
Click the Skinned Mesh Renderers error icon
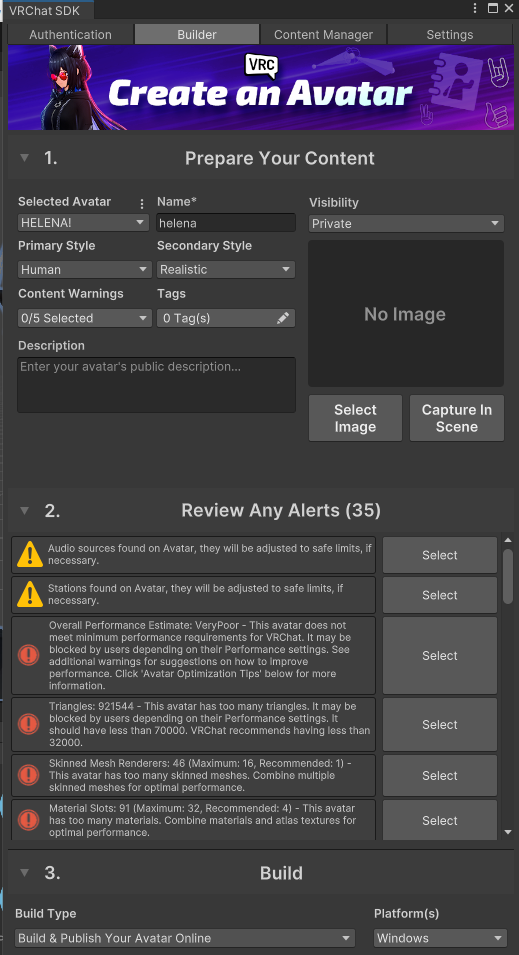(x=29, y=775)
